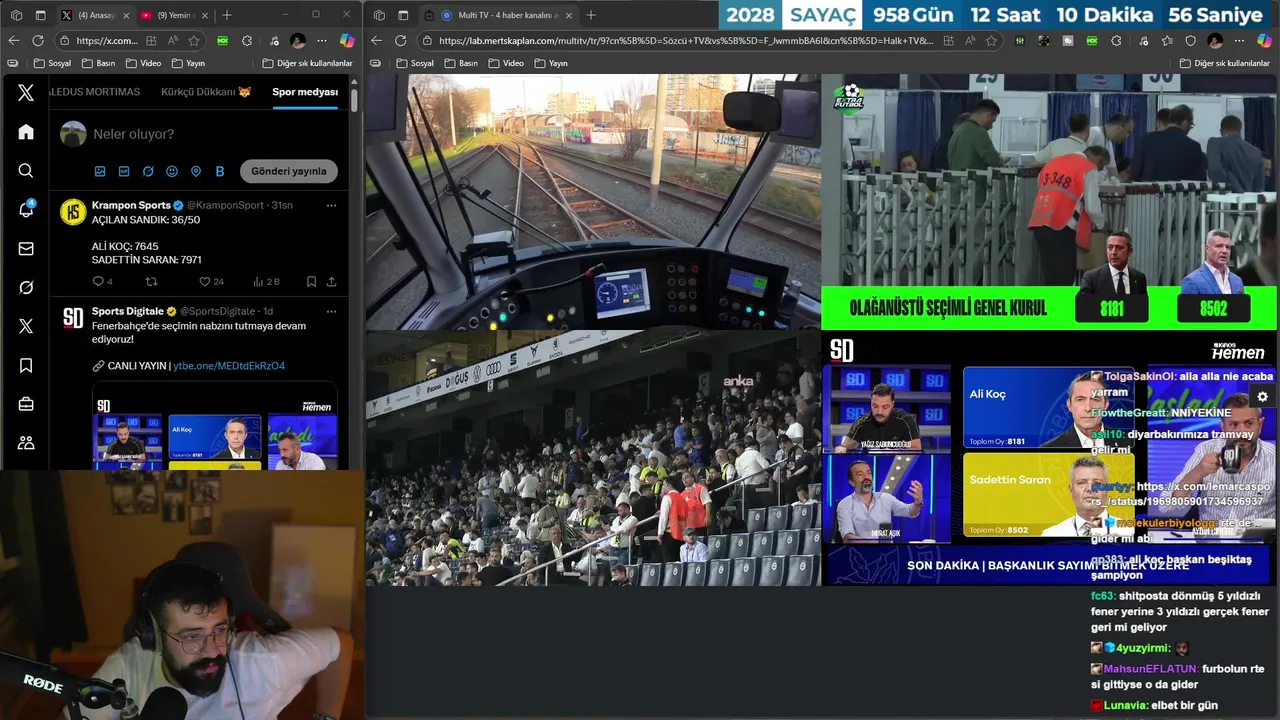
Task: Open new tab in Multi TV window
Action: [x=590, y=15]
